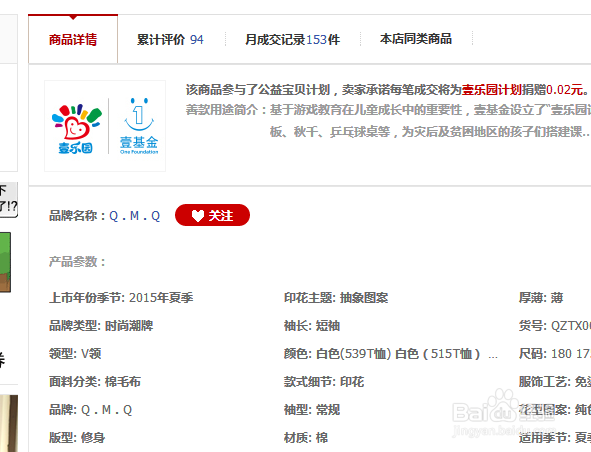This screenshot has height=452, width=591.
Task: Click 版型: 修身 parameter
Action: (77, 438)
